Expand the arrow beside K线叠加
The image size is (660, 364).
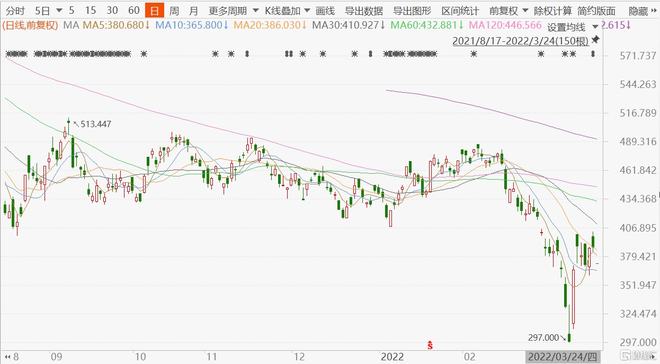click(x=306, y=10)
